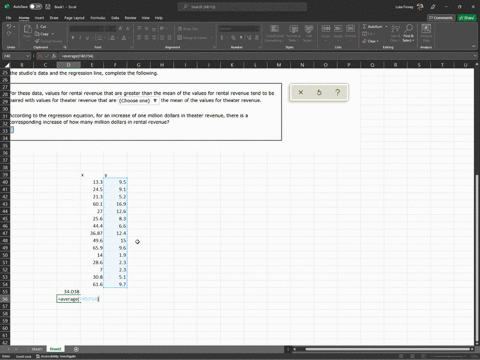
Task: Click the Top Align icon
Action: click(x=139, y=29)
